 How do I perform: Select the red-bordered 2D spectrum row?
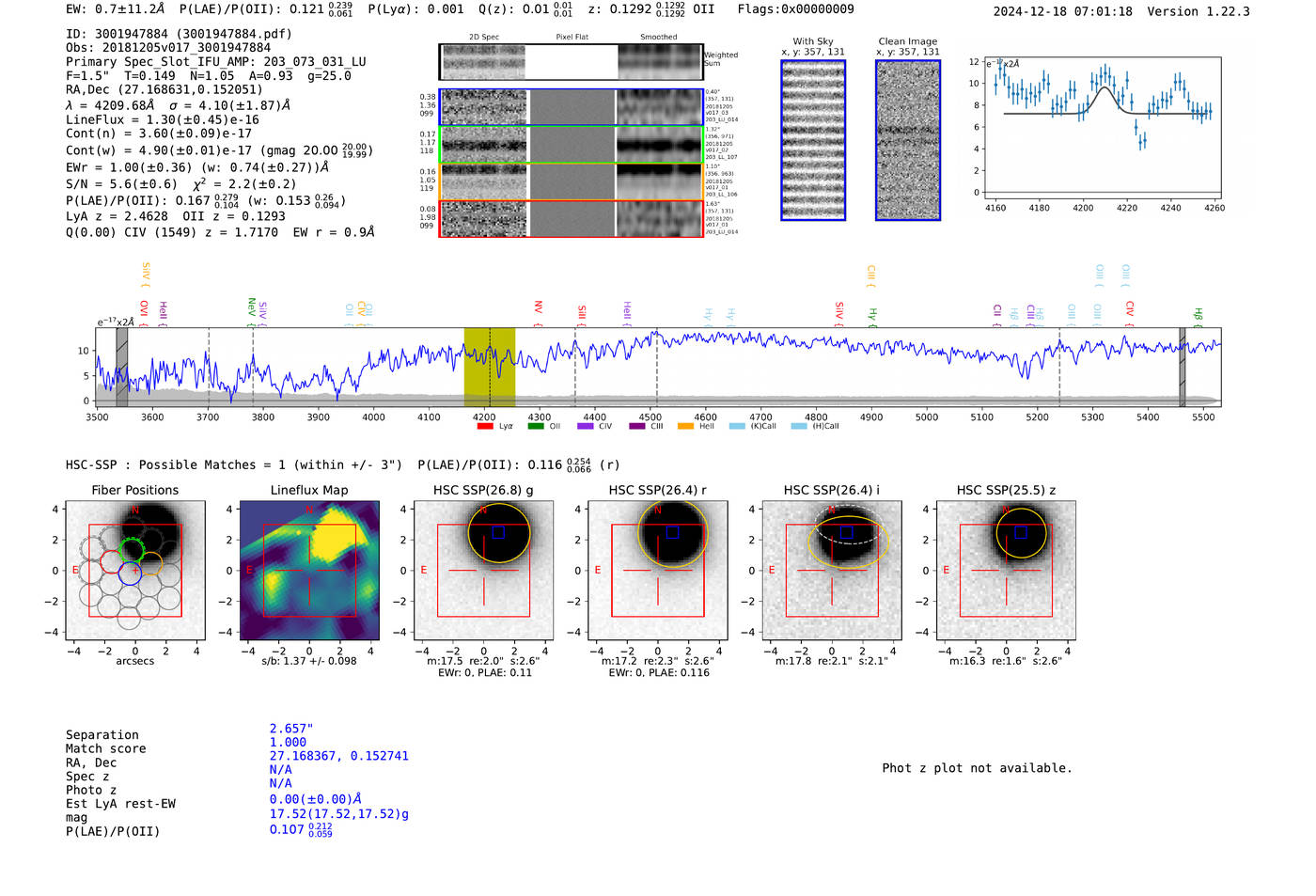click(571, 219)
